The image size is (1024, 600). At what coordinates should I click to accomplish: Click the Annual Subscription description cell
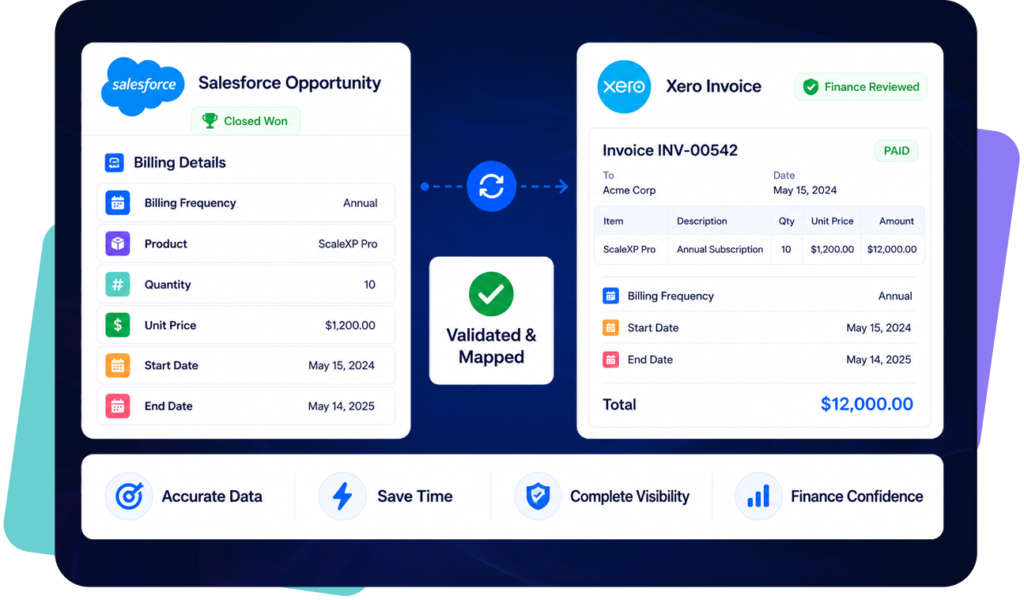(x=720, y=249)
